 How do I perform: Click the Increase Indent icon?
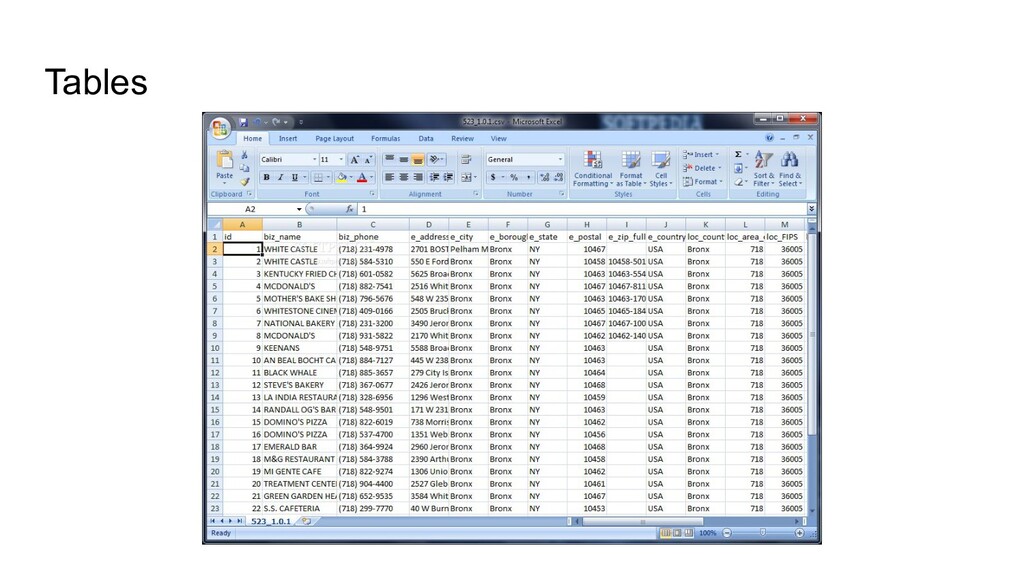(449, 177)
